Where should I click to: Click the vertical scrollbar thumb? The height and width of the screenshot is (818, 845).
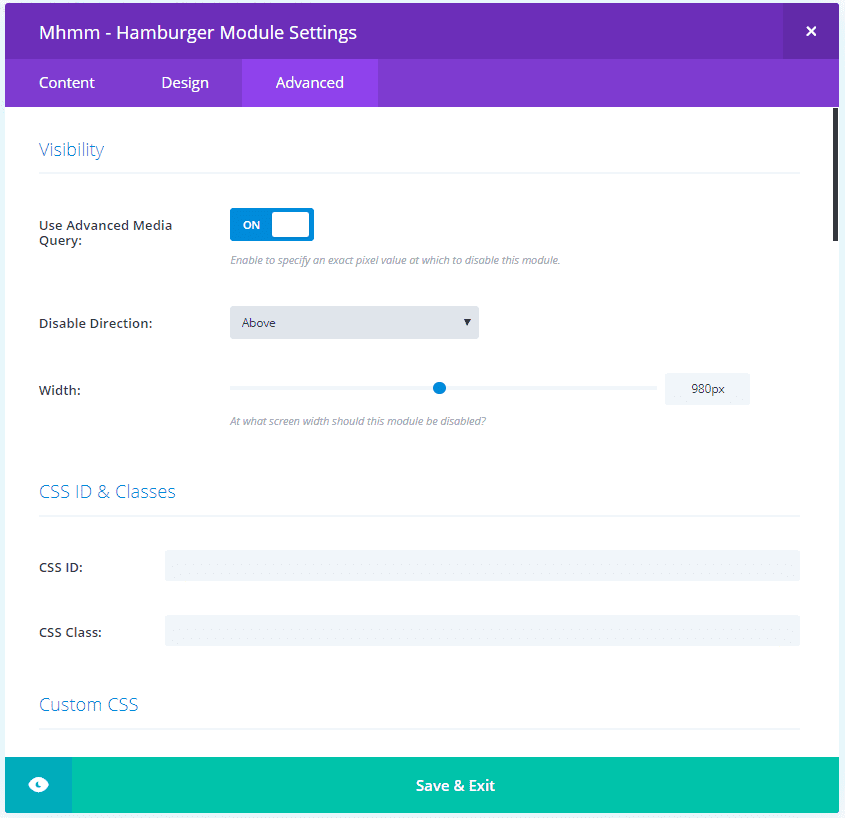click(835, 175)
